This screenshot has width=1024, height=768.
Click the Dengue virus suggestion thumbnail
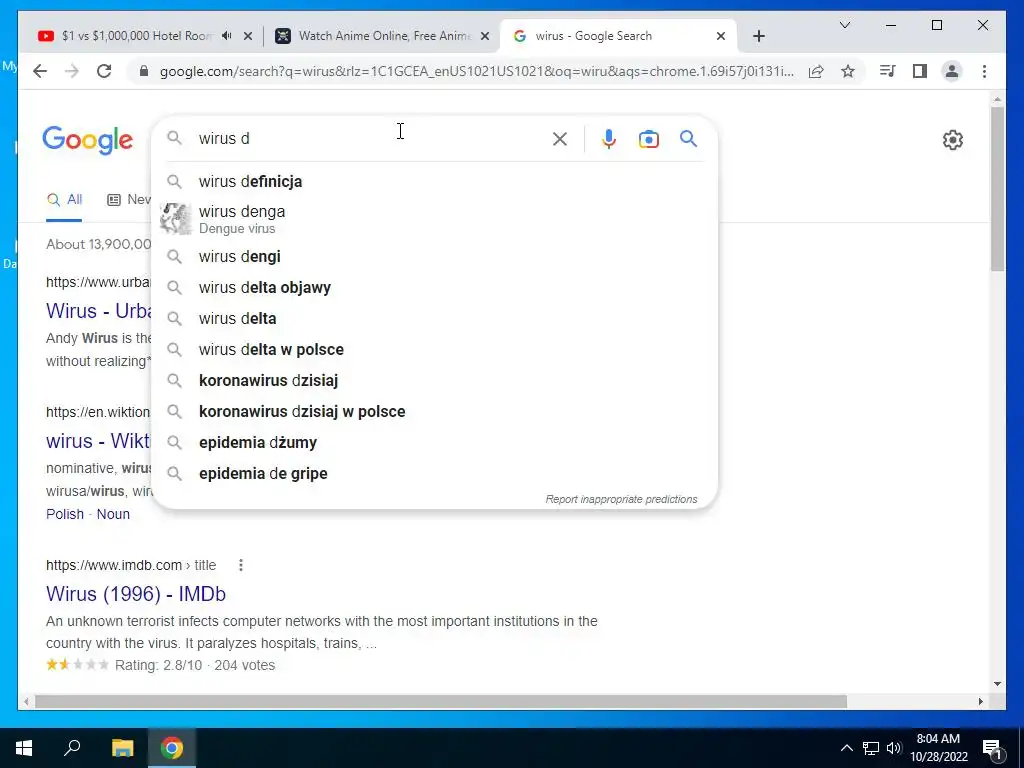pyautogui.click(x=176, y=219)
